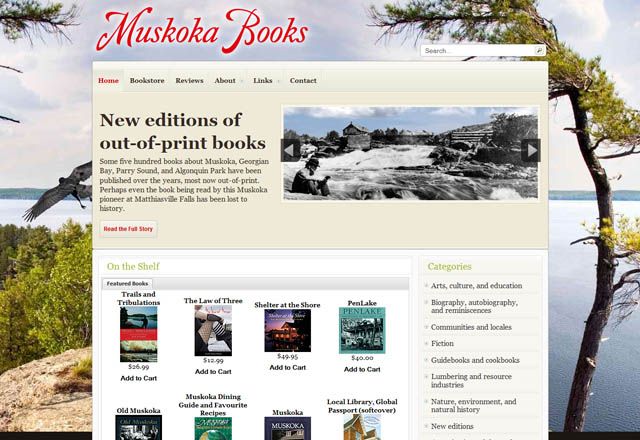This screenshot has height=440, width=640.
Task: Open Shelter at the Shore cover image
Action: [287, 331]
